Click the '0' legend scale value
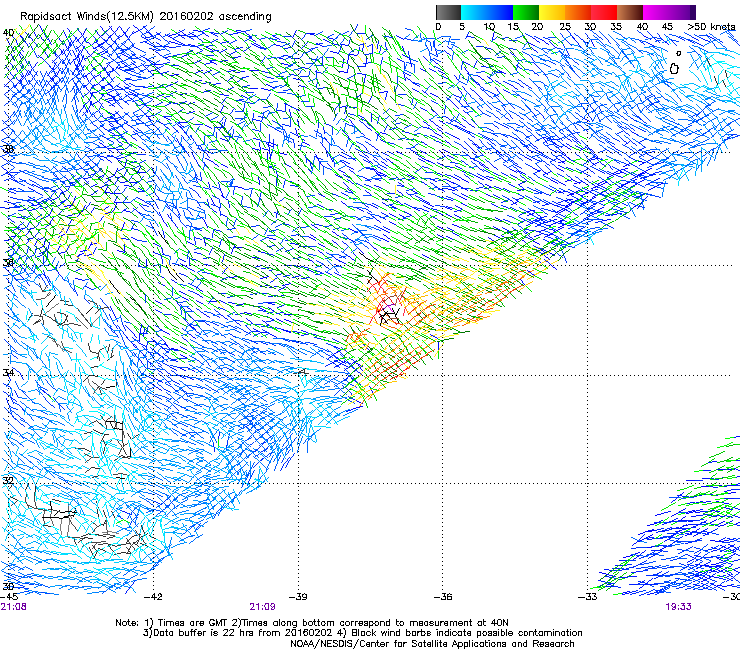This screenshot has height=650, width=740. 438,27
